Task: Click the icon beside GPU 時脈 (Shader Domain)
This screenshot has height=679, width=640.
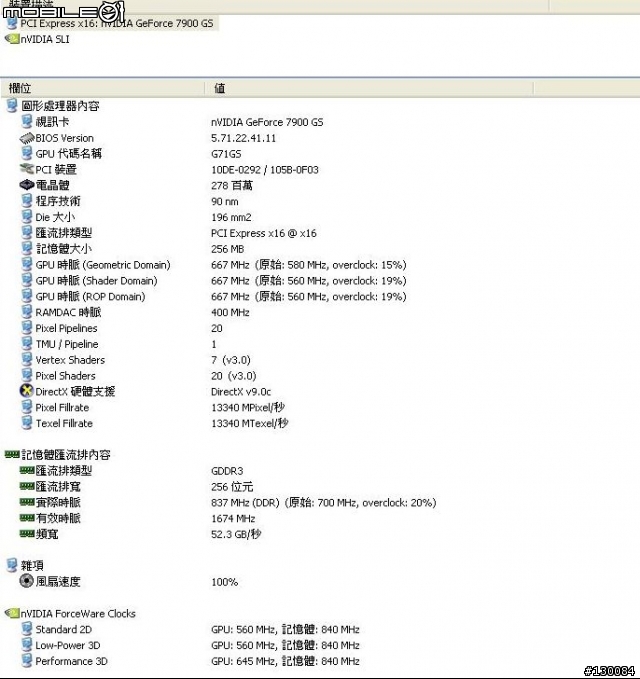Action: [x=27, y=280]
